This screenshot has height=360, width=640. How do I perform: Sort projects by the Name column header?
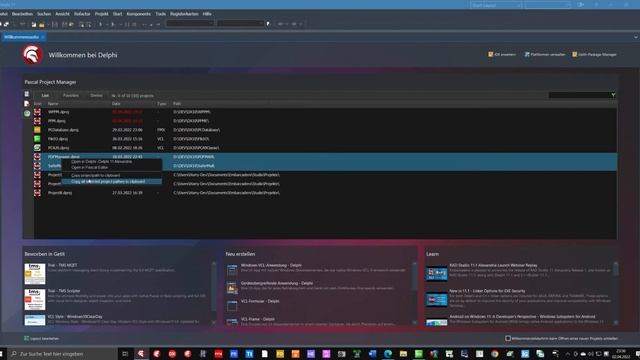pos(53,104)
